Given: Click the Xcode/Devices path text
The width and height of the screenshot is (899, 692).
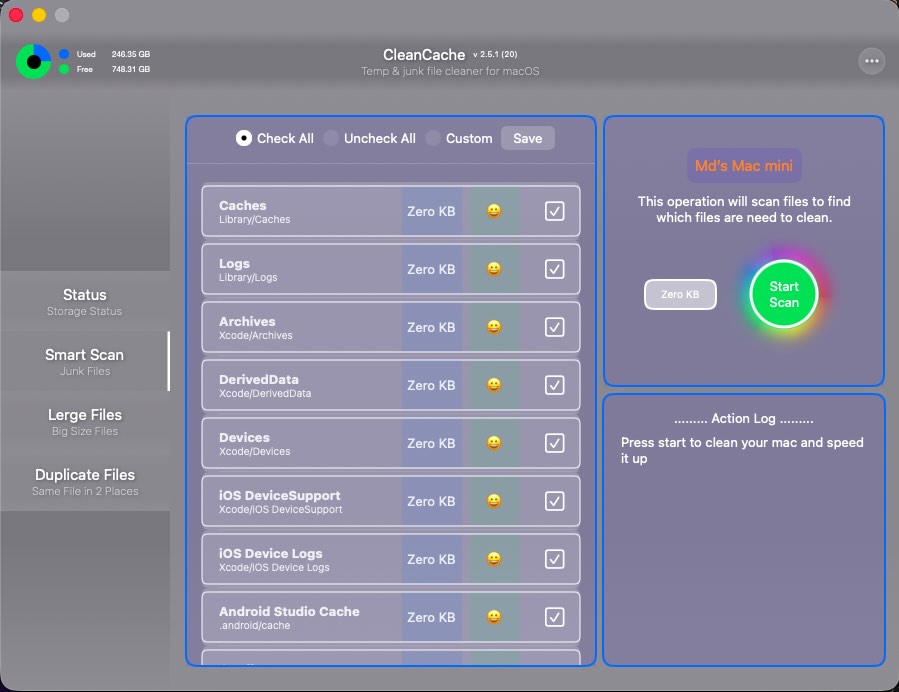Looking at the screenshot, I should point(255,451).
